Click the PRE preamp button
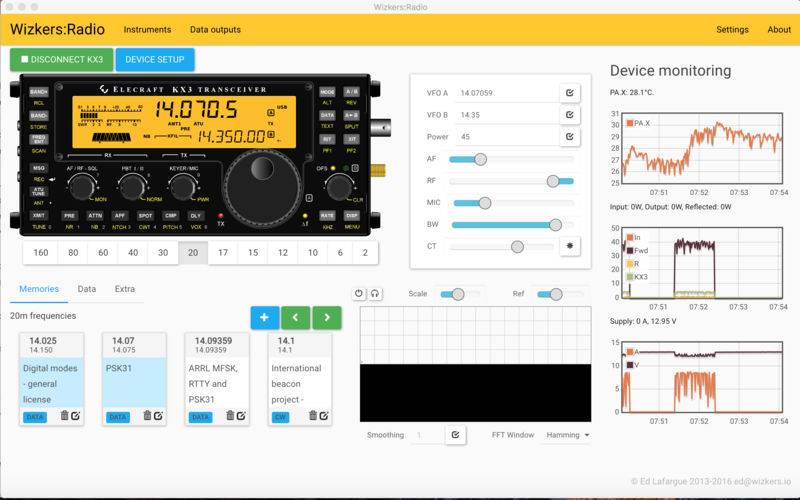Image resolution: width=800 pixels, height=500 pixels. pos(69,216)
